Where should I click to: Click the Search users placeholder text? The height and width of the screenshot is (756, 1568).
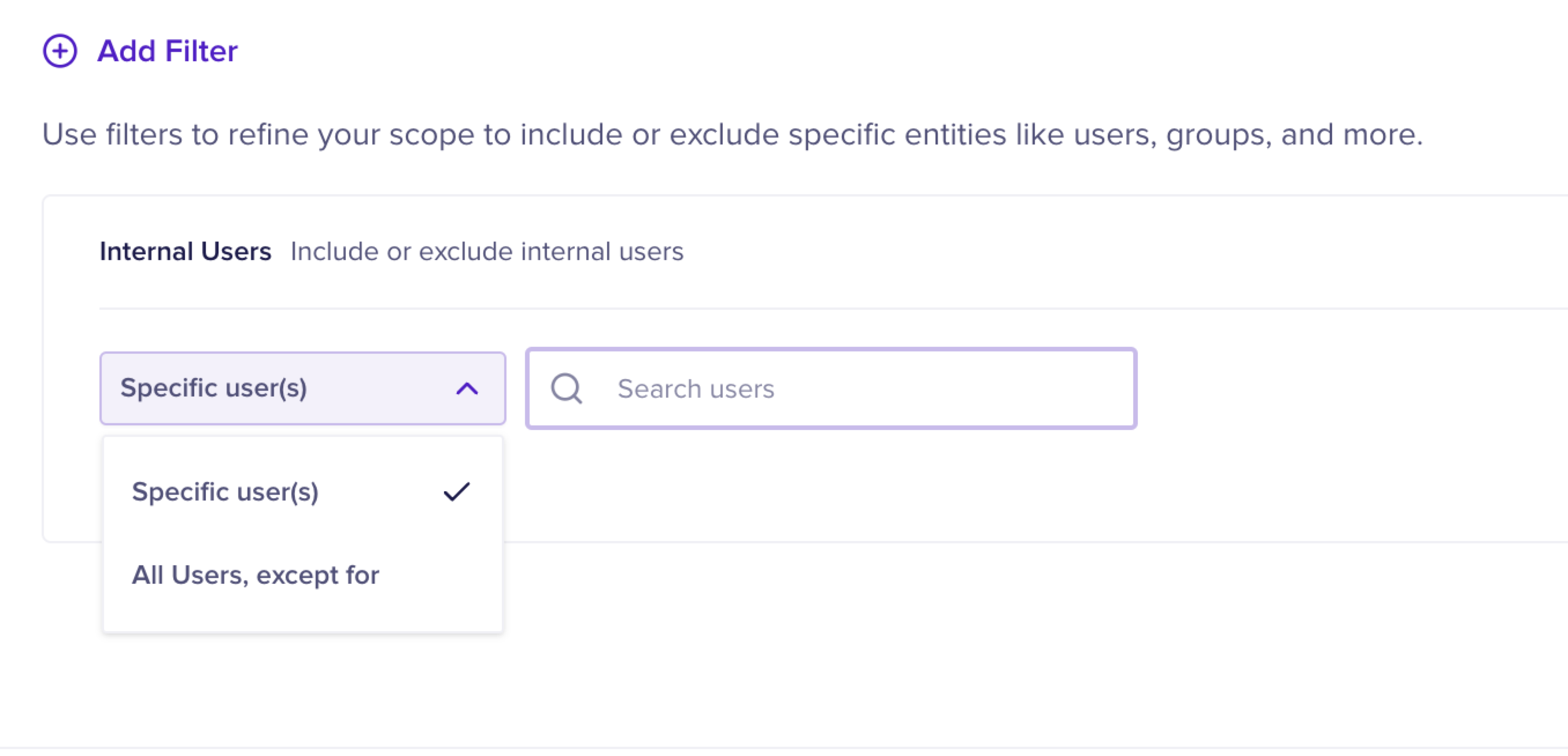(696, 388)
